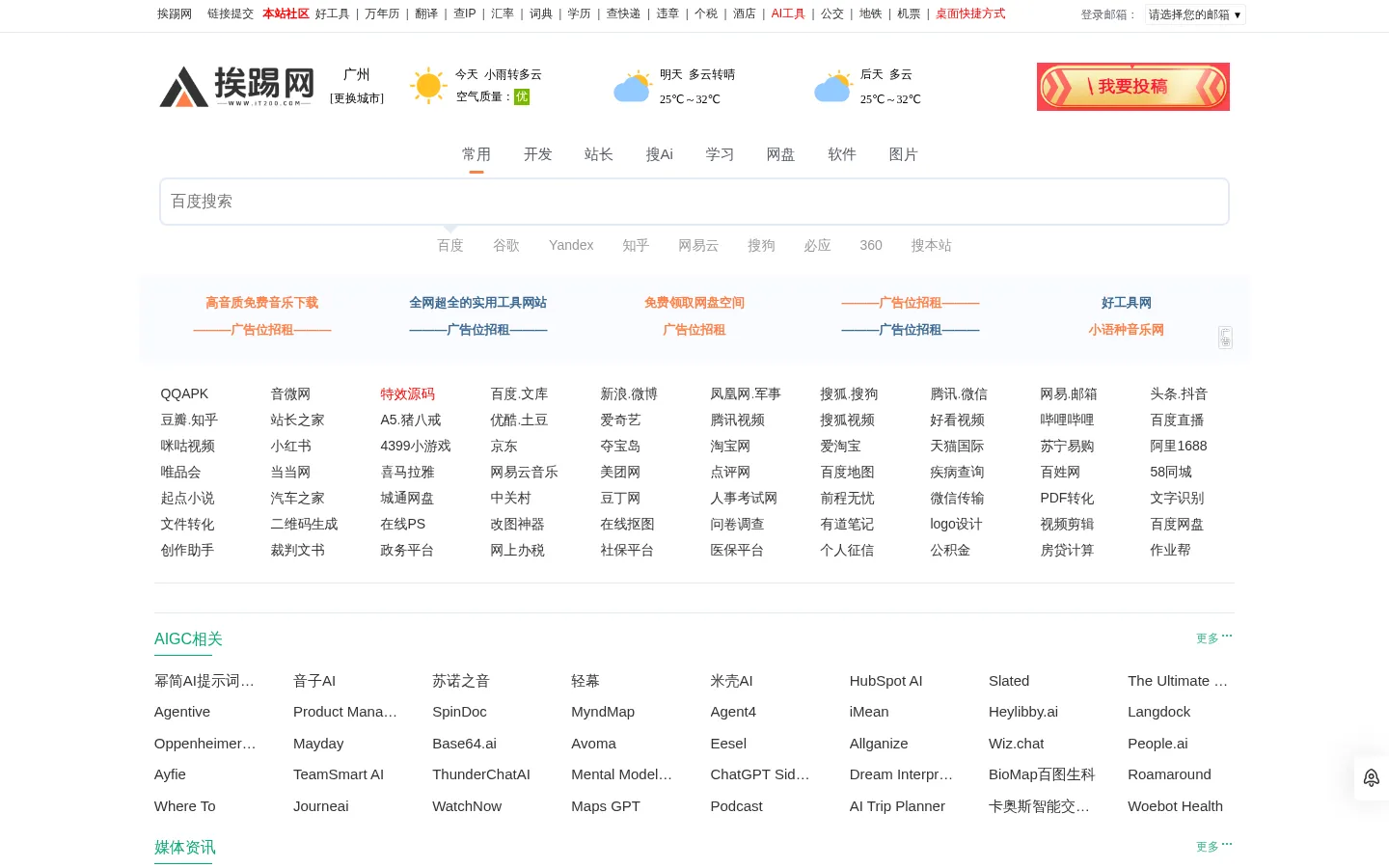Open the HubSpot AI link
1389x868 pixels.
pos(886,681)
